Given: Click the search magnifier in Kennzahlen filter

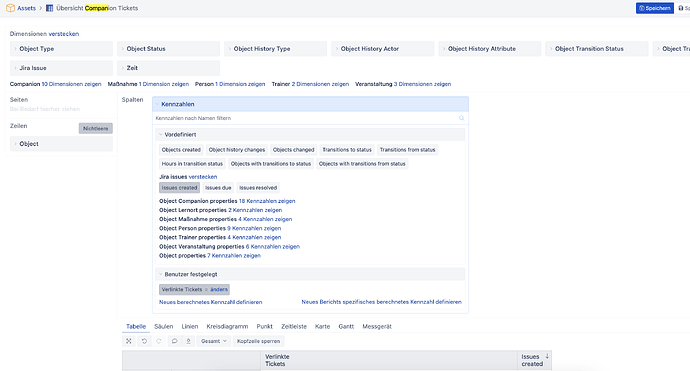Looking at the screenshot, I should pos(462,118).
